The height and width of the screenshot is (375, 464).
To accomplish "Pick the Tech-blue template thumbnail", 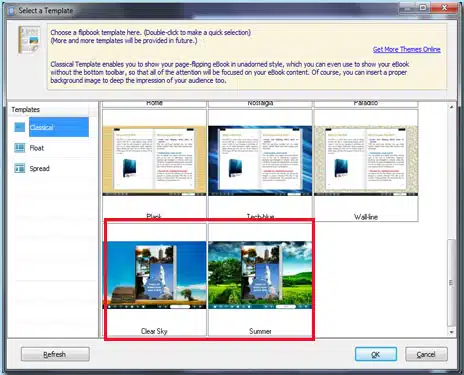I will 260,161.
